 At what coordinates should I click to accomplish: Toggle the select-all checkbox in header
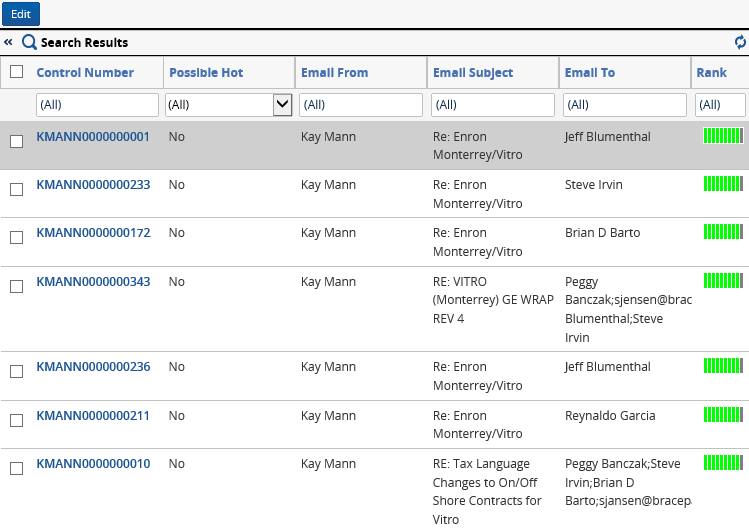pyautogui.click(x=16, y=72)
